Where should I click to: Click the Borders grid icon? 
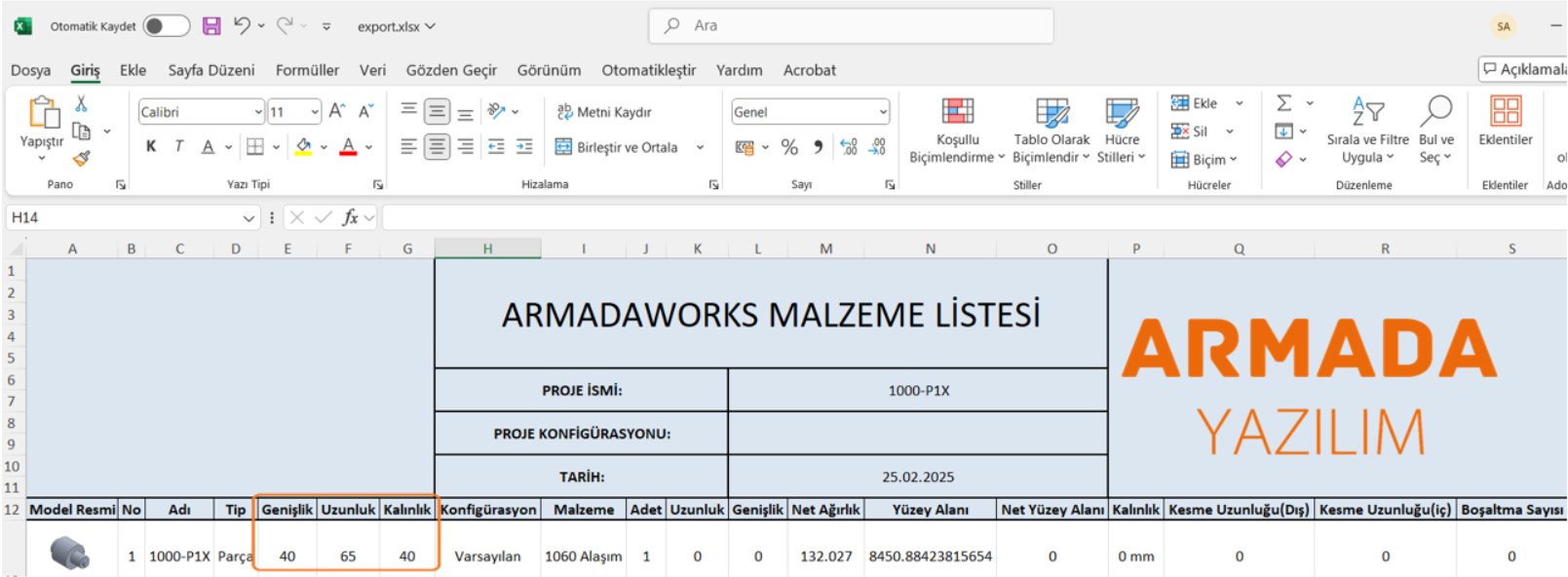255,146
